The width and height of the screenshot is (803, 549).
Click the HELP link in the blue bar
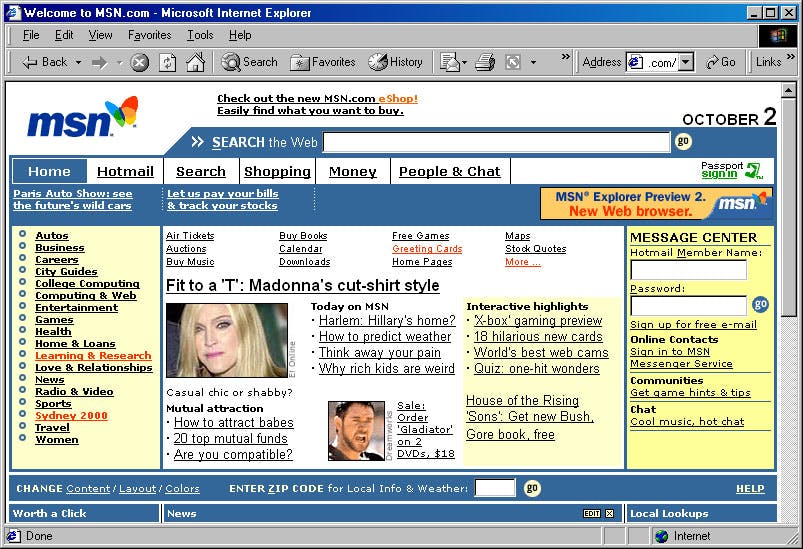(750, 489)
